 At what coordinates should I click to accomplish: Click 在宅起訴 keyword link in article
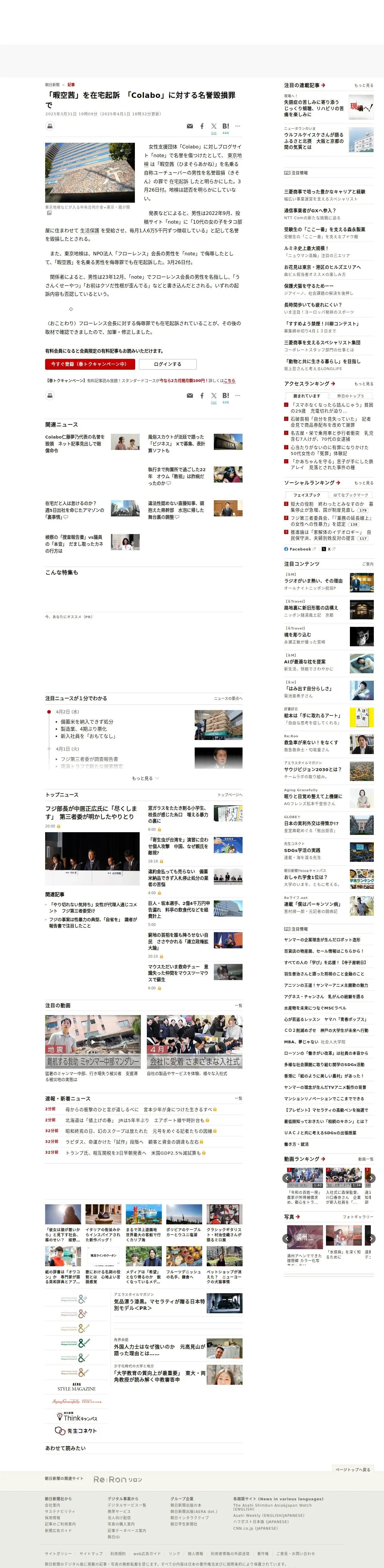[178, 181]
